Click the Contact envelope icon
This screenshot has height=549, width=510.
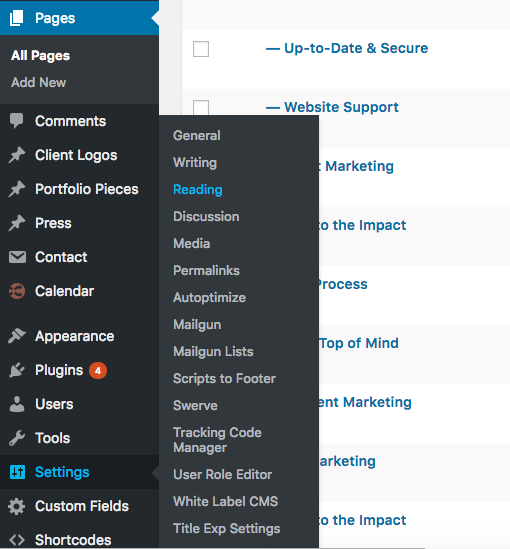click(x=17, y=257)
